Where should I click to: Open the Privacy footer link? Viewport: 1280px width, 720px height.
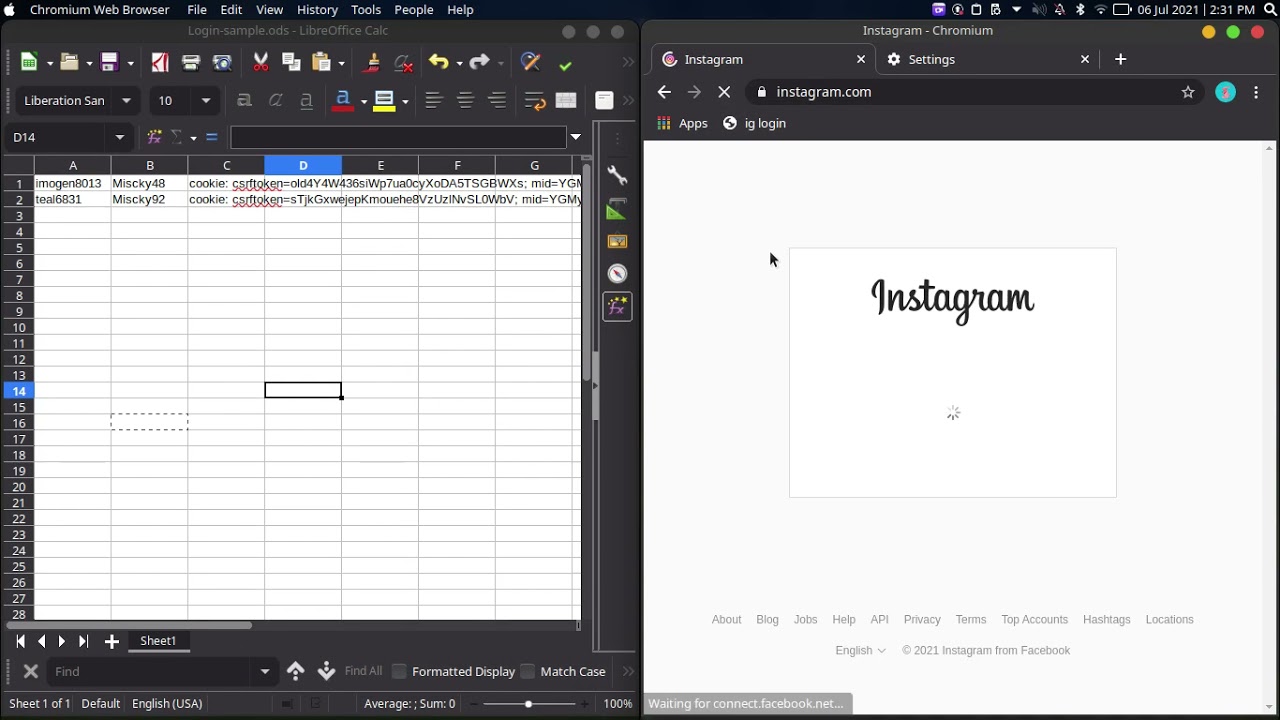[x=922, y=620]
